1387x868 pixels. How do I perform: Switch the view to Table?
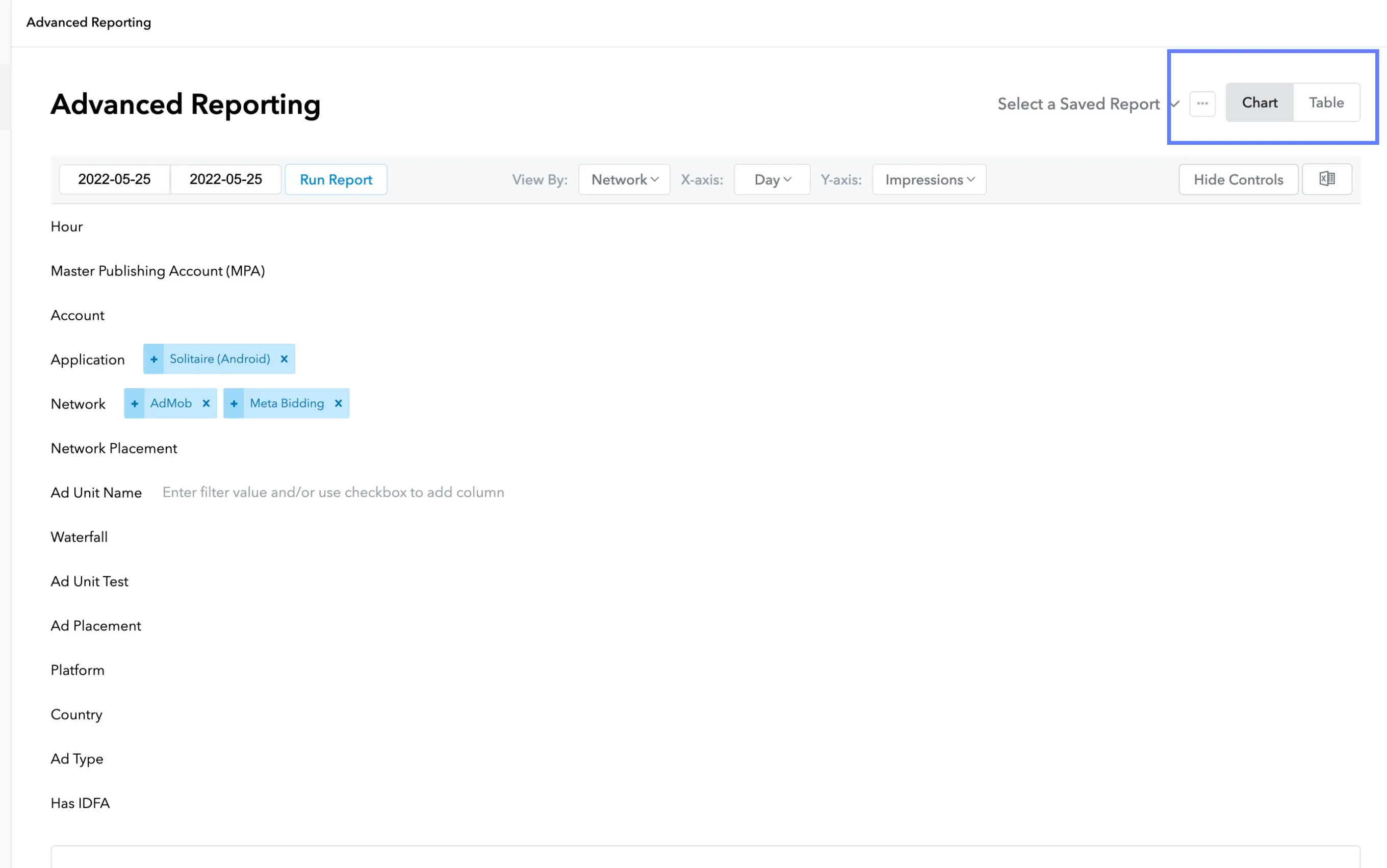click(x=1326, y=102)
